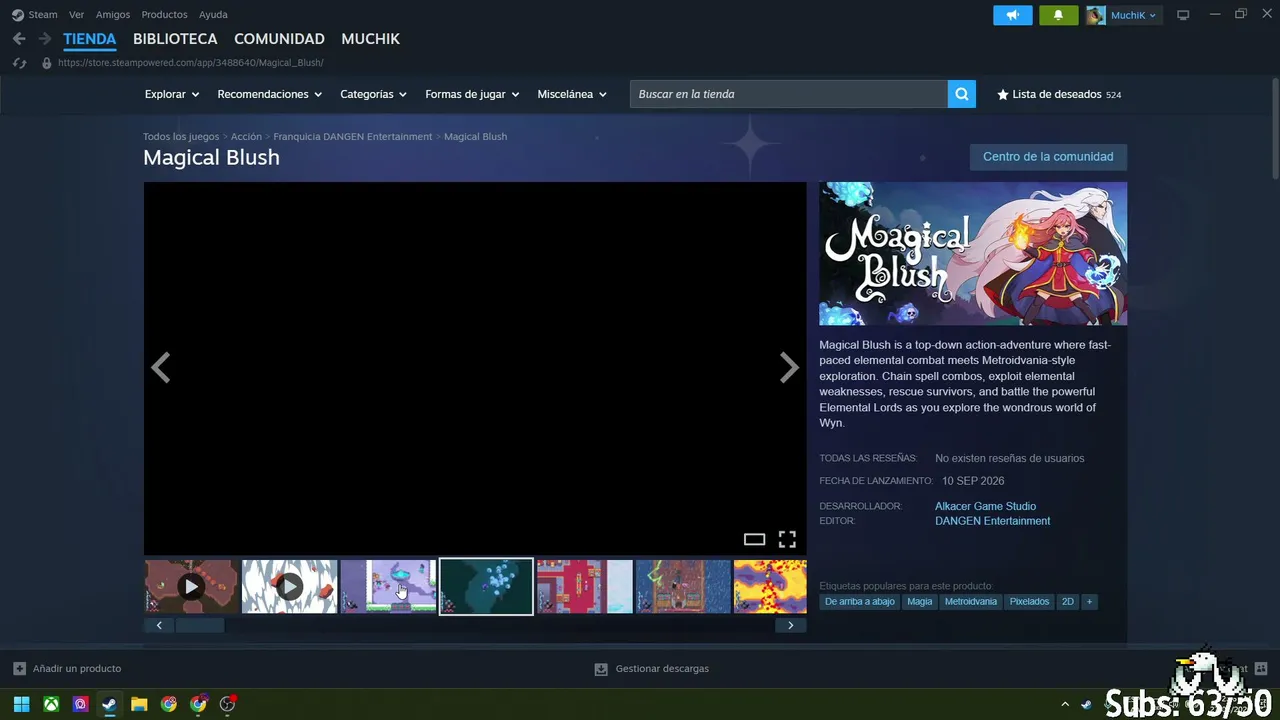Show hidden system tray icons
Viewport: 1280px width, 720px height.
pyautogui.click(x=1064, y=704)
